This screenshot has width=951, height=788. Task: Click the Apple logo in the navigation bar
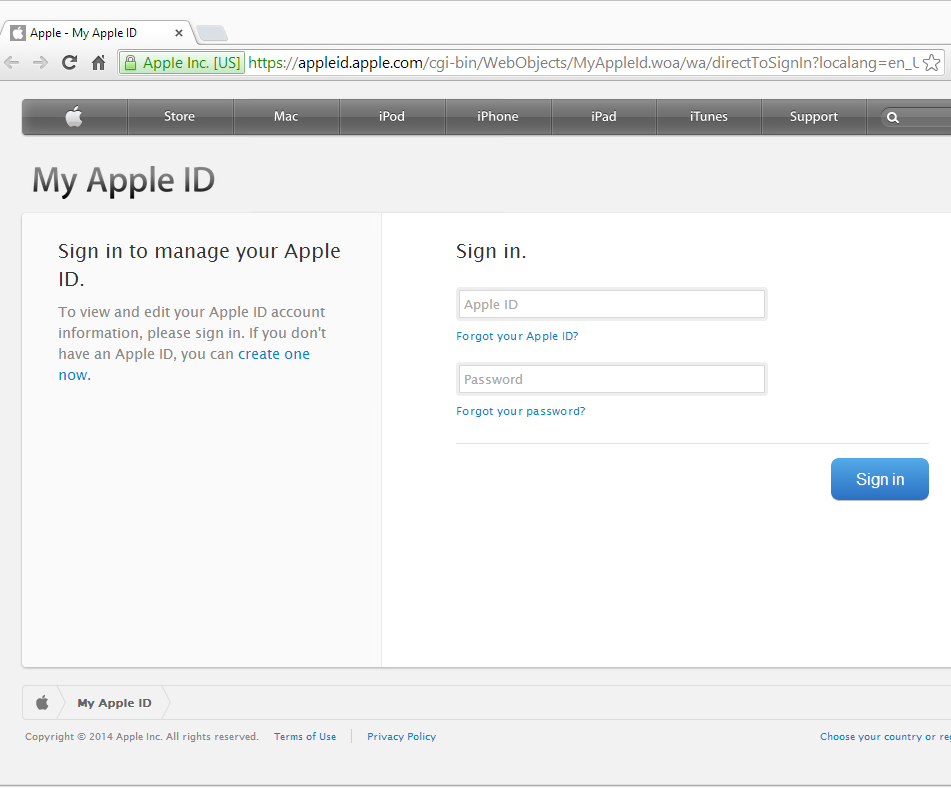coord(74,116)
